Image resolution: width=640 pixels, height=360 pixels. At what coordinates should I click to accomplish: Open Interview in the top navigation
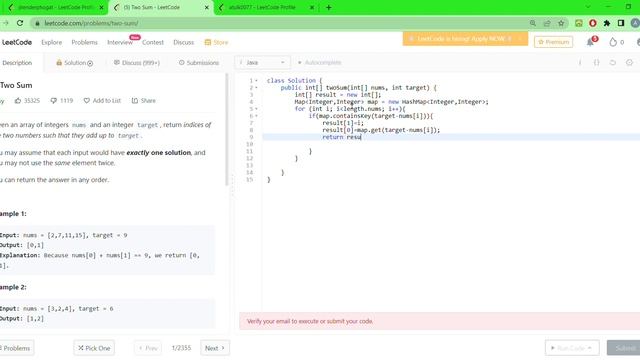click(x=120, y=42)
